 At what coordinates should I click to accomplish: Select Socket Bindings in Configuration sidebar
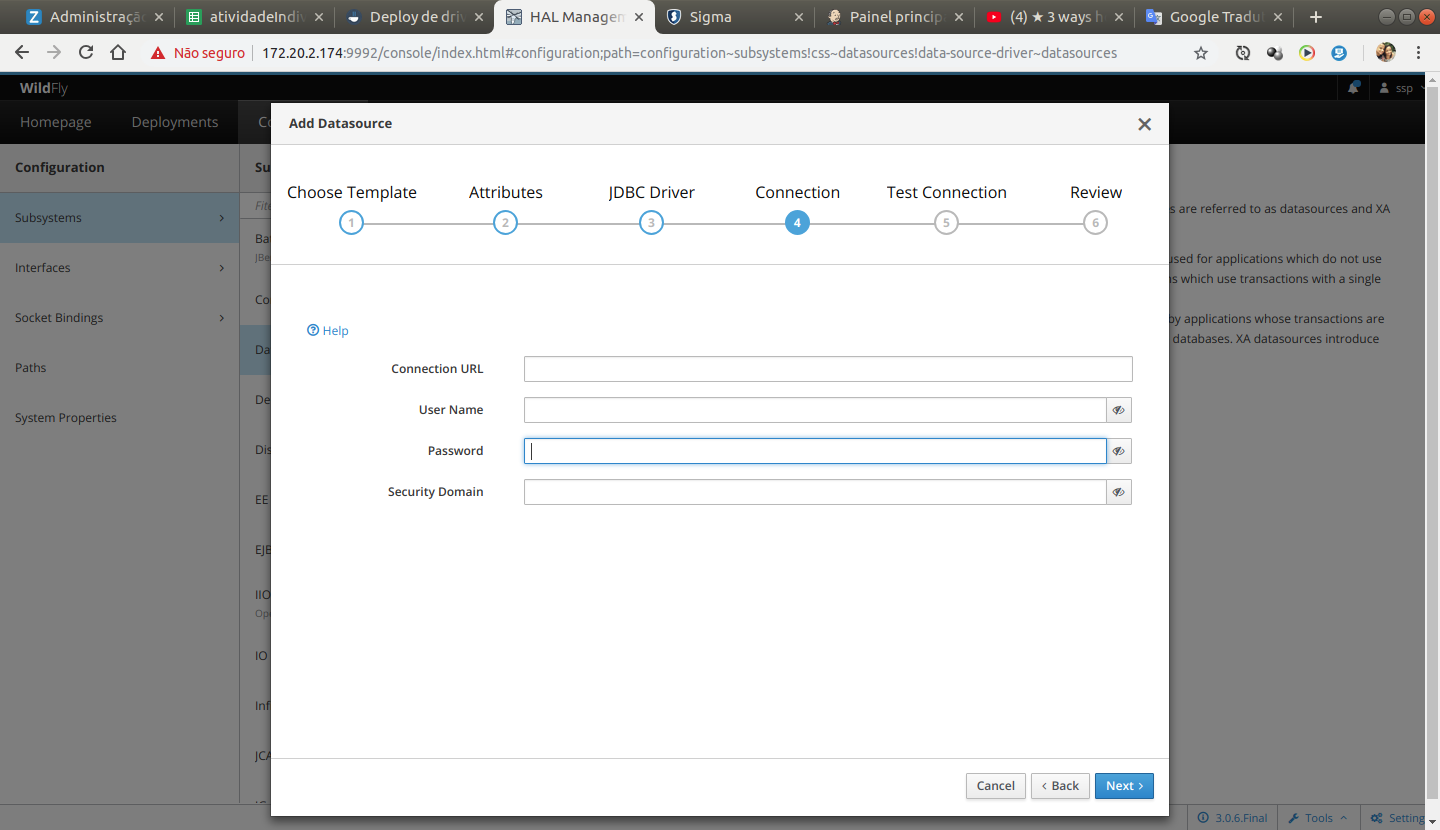[x=120, y=318]
